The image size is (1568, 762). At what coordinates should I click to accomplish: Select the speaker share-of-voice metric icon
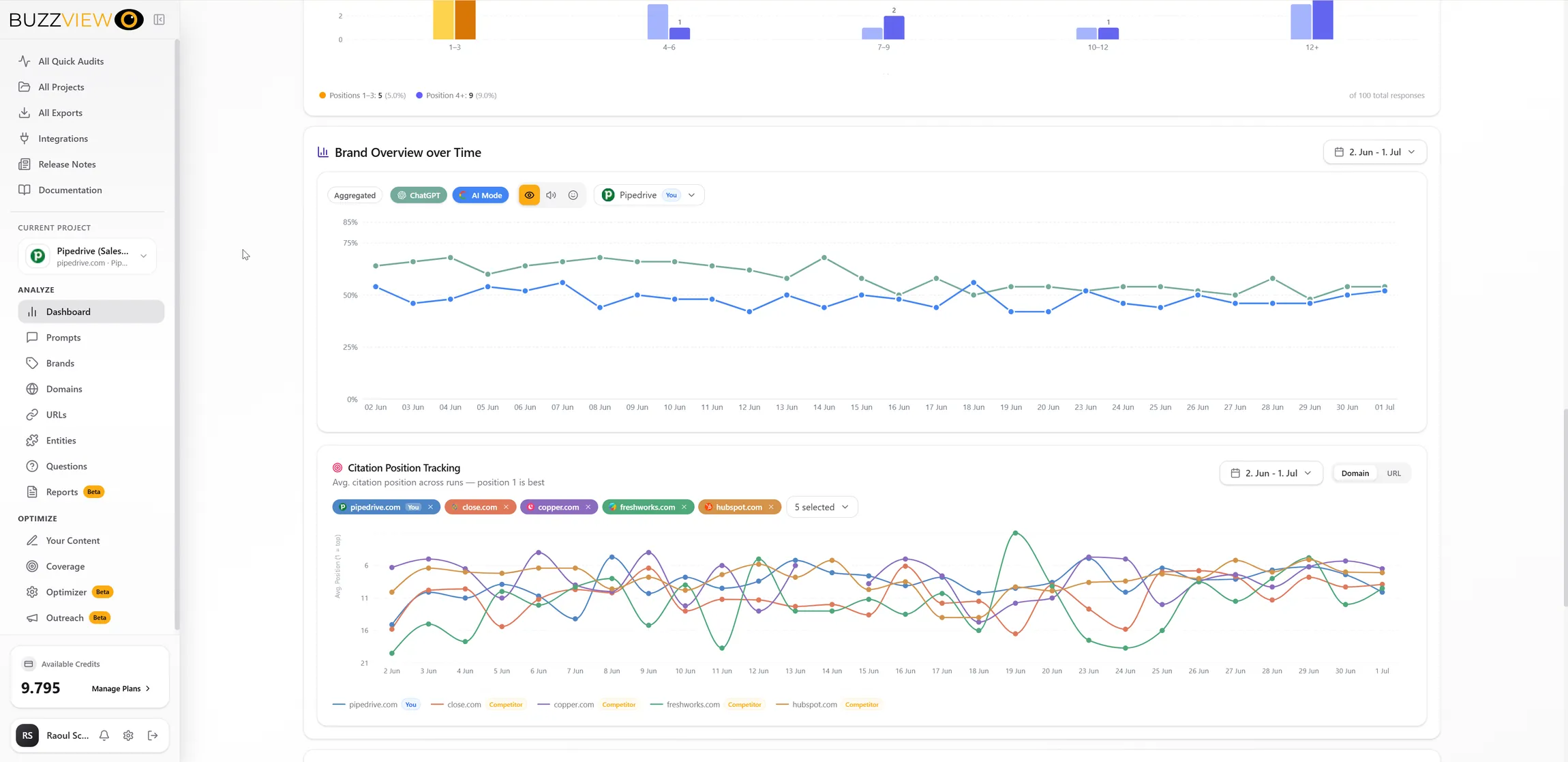(551, 195)
